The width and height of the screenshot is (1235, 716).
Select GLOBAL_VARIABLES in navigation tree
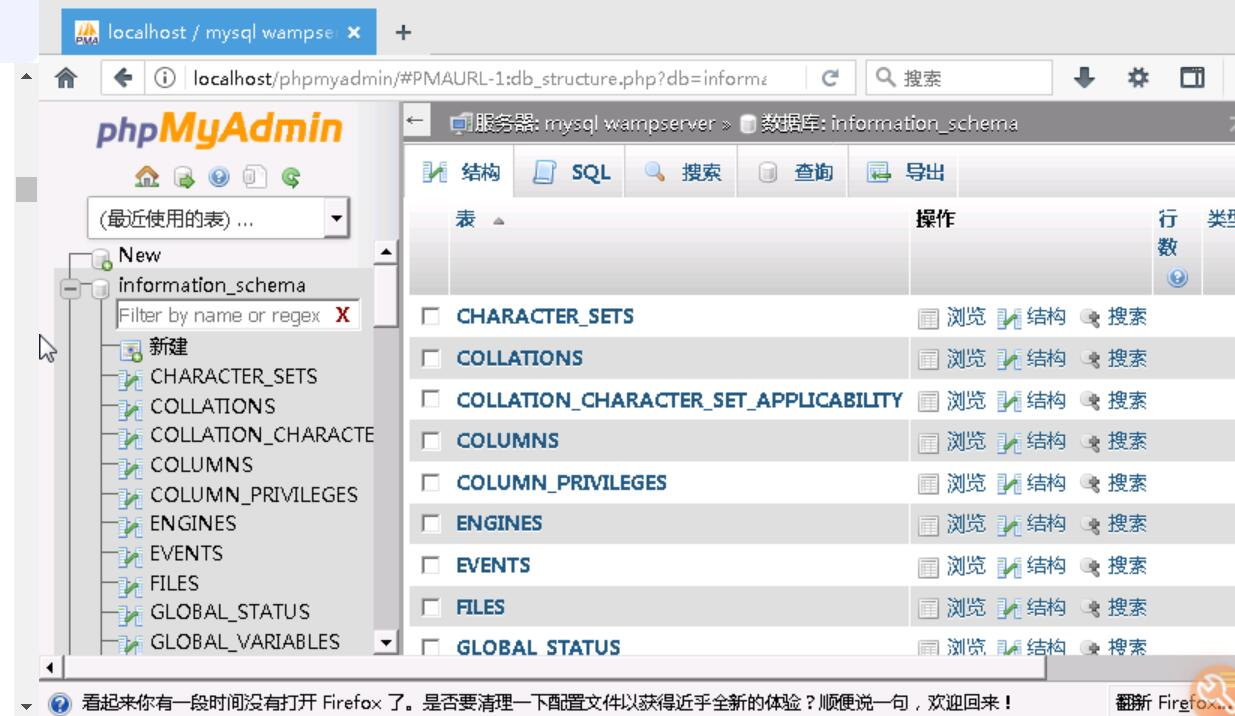244,641
